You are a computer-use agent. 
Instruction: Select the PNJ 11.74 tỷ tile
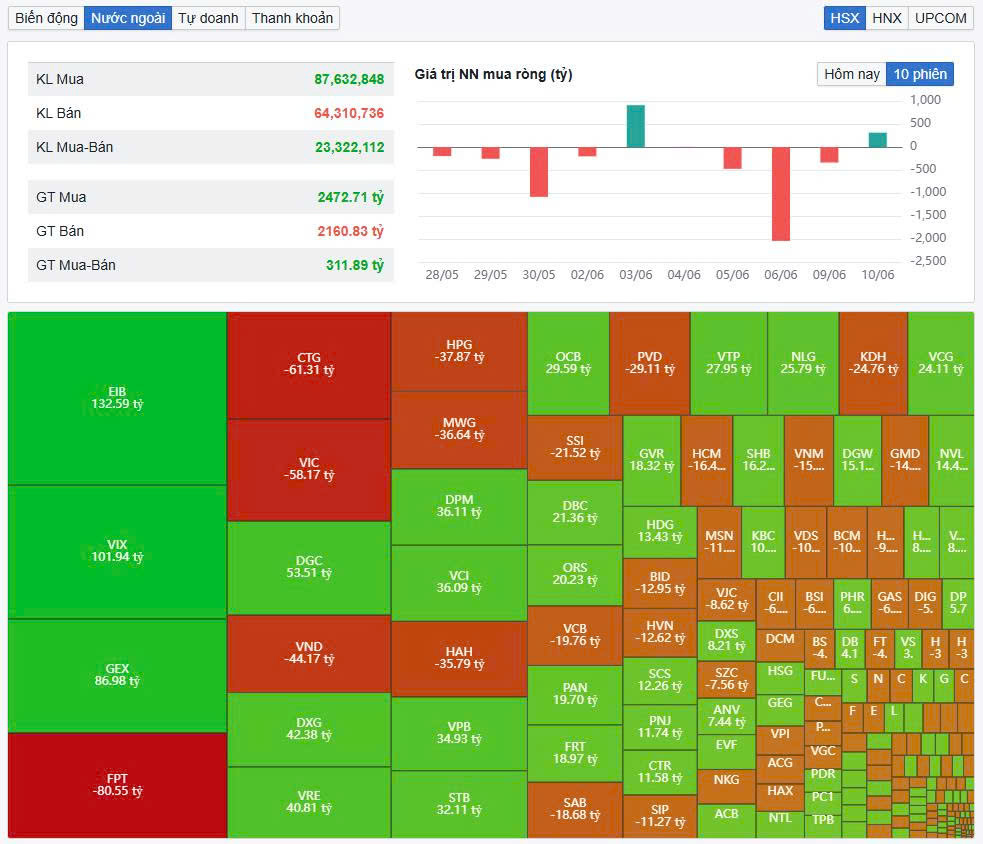coord(660,727)
